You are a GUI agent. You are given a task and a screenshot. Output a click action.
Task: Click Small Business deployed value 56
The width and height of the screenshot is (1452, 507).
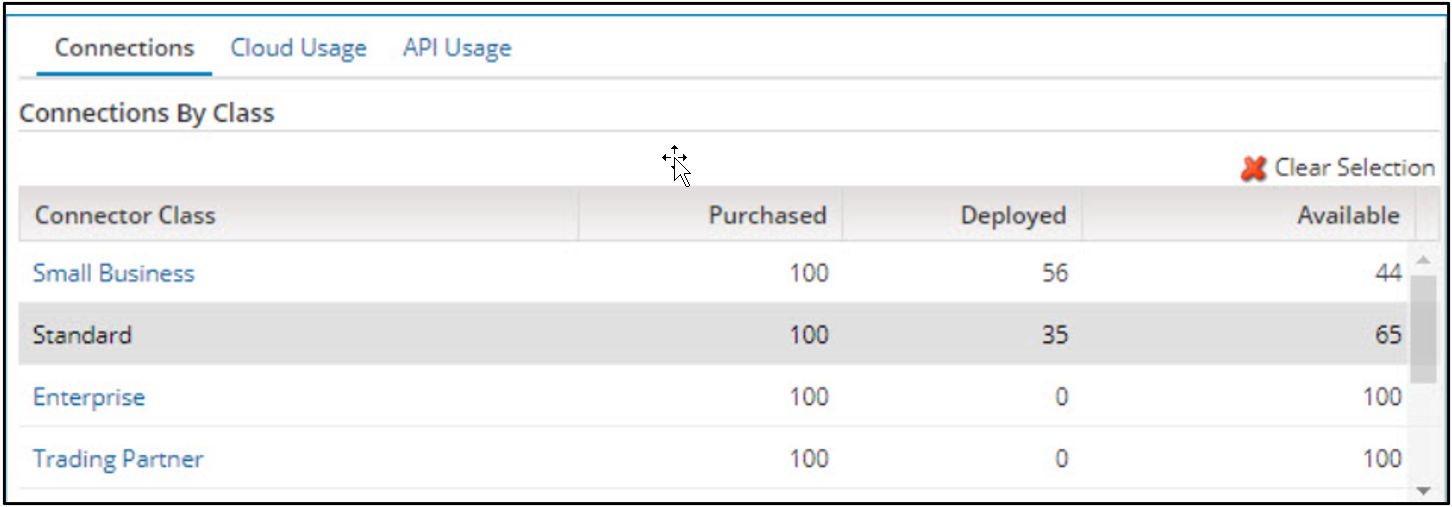(1053, 273)
